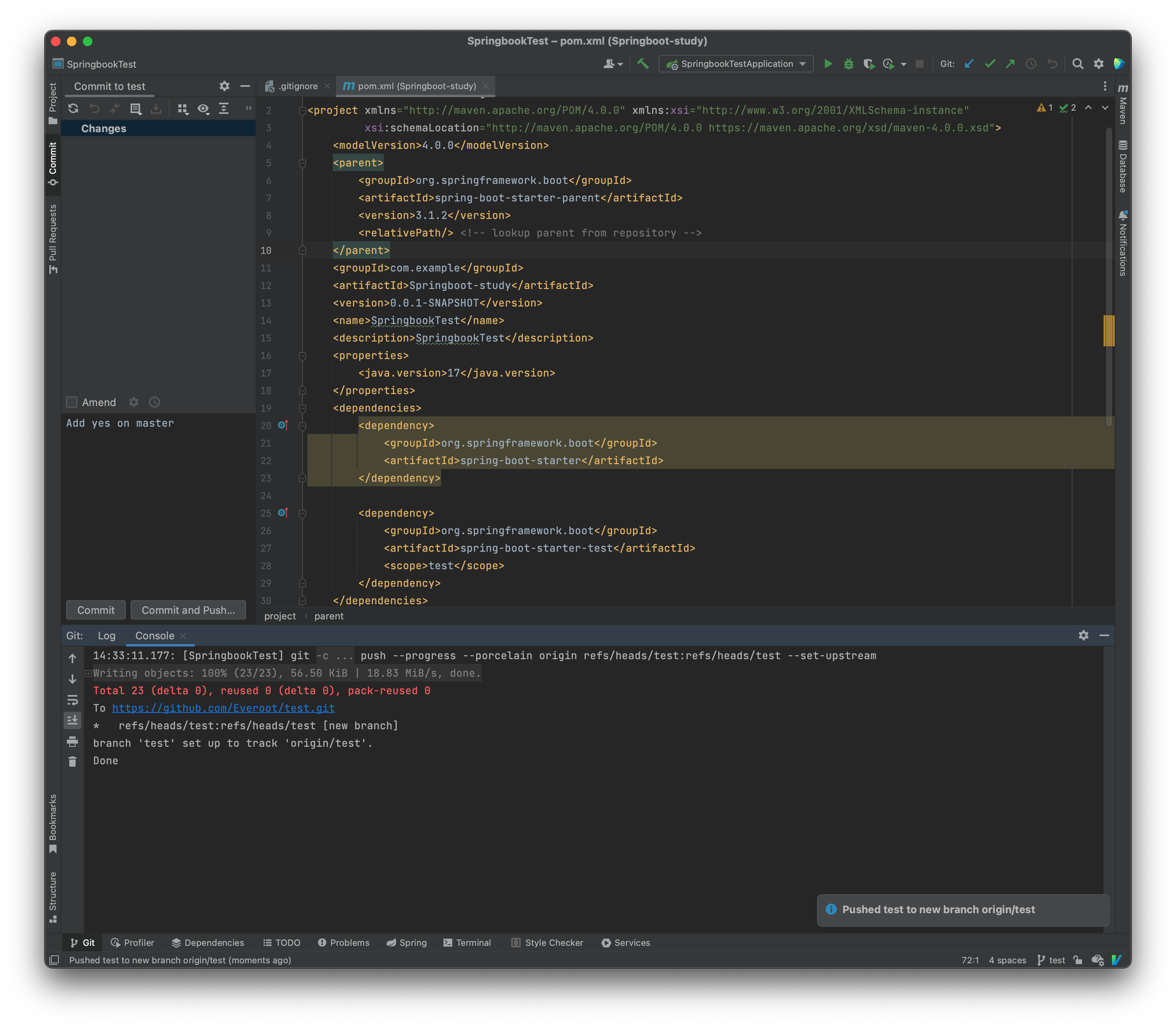Commit changes via Git checkmark icon
1176x1027 pixels.
coord(990,64)
